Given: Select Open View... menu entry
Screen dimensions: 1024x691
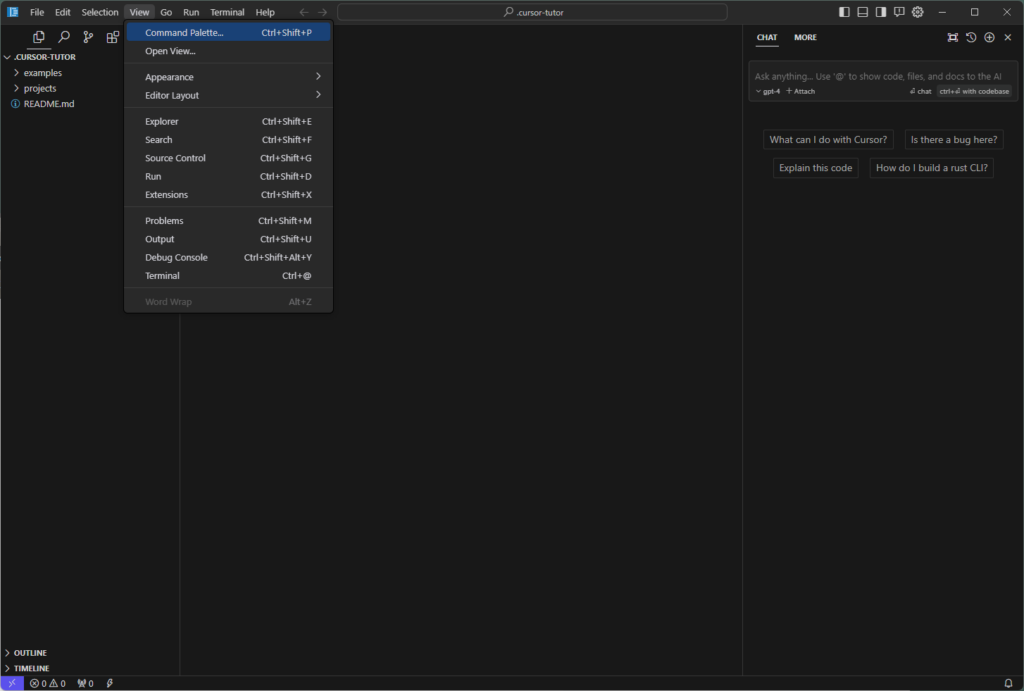Looking at the screenshot, I should [229, 50].
